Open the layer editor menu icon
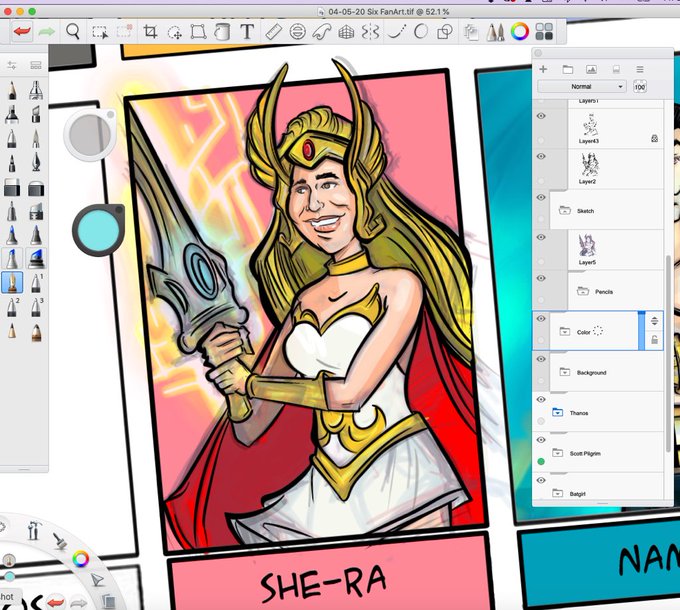 pyautogui.click(x=640, y=69)
